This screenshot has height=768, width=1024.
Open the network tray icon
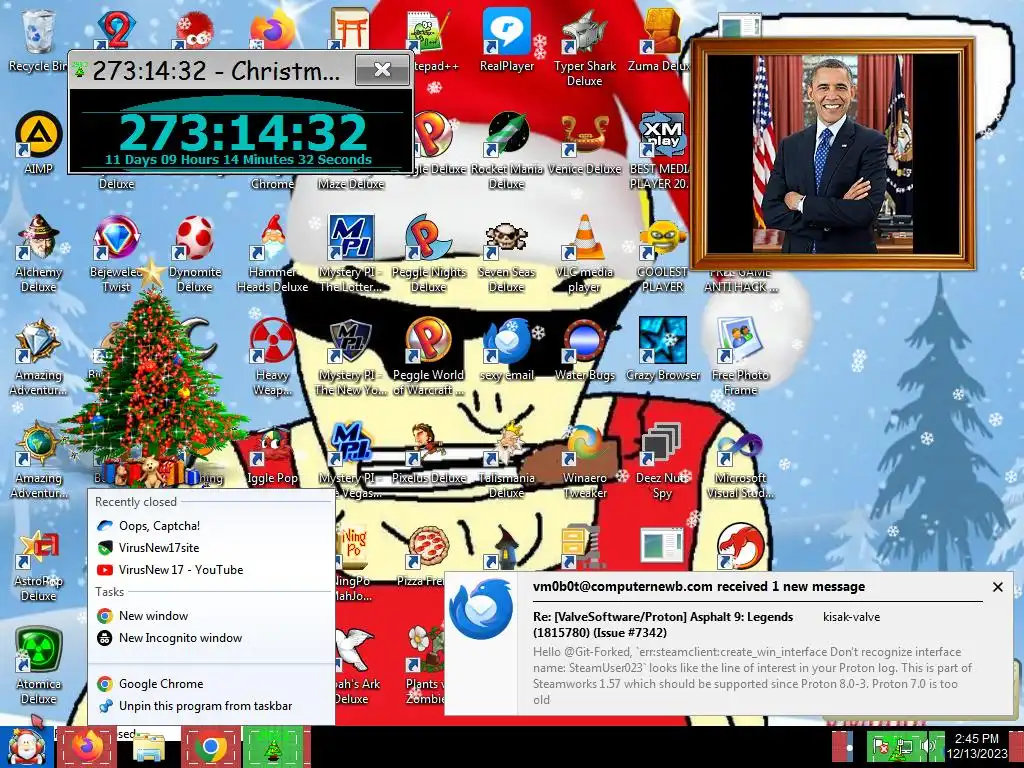point(904,746)
